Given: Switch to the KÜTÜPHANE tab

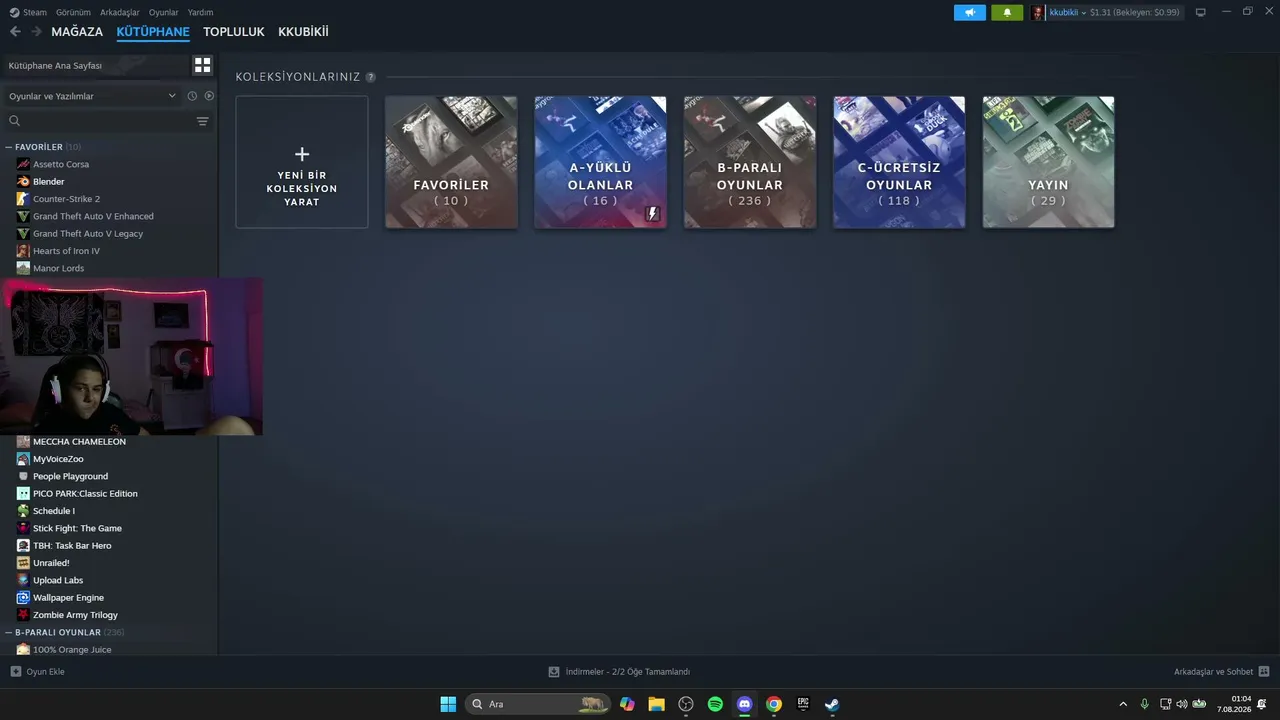Looking at the screenshot, I should (x=153, y=32).
